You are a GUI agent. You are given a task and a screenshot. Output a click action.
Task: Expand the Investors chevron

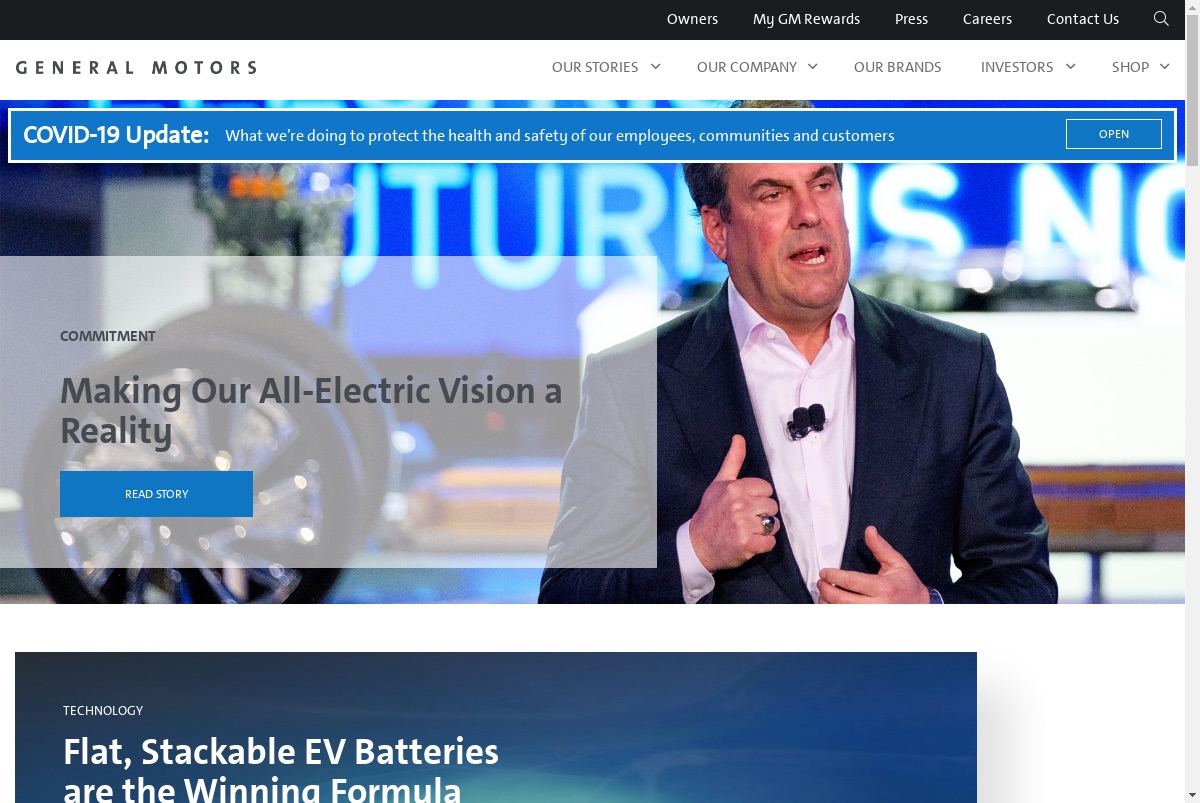(x=1070, y=66)
